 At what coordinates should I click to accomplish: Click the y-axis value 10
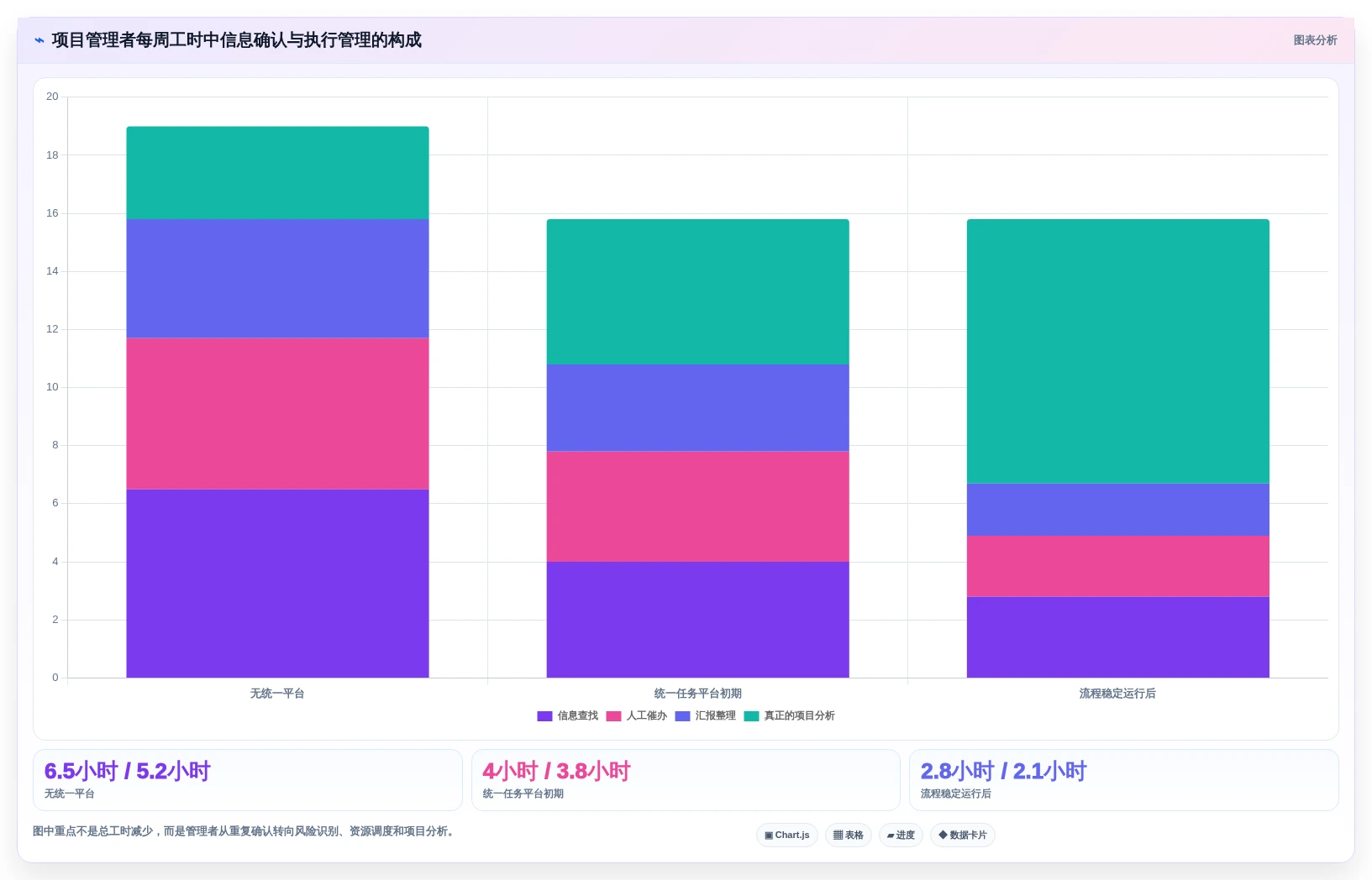[x=52, y=387]
